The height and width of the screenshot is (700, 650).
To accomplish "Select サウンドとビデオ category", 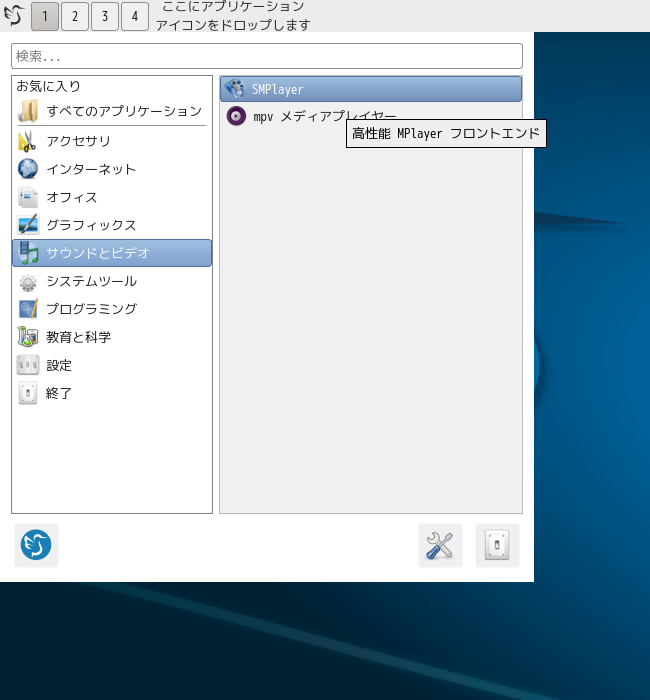I will (112, 253).
